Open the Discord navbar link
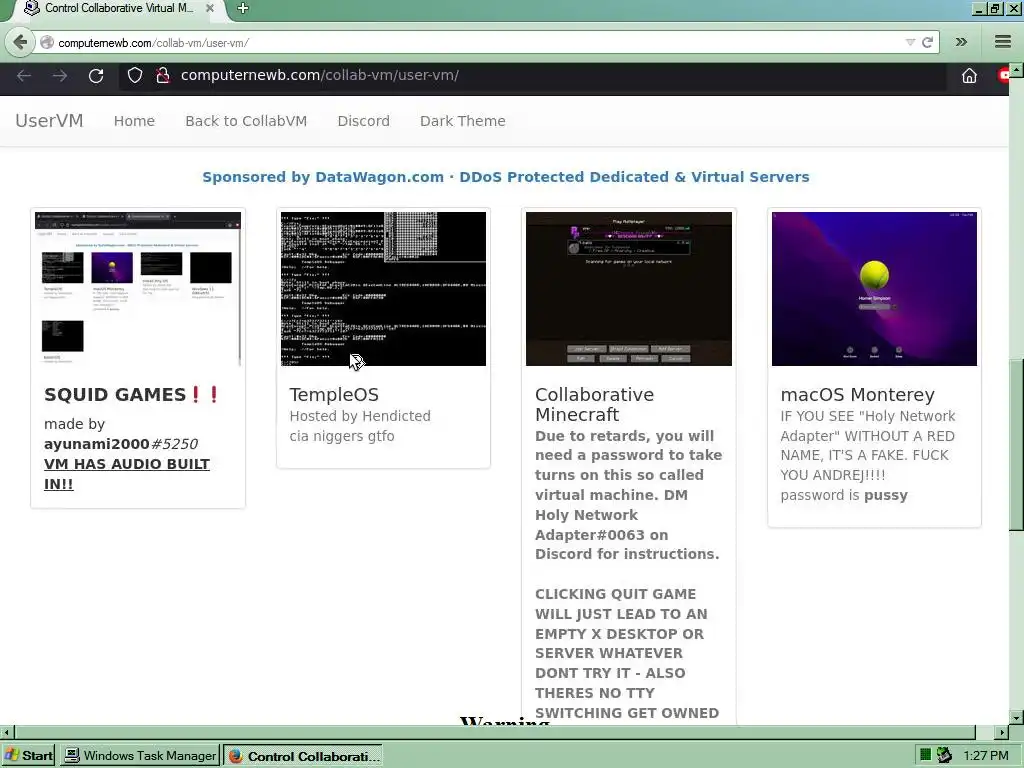This screenshot has width=1024, height=768. pos(364,121)
